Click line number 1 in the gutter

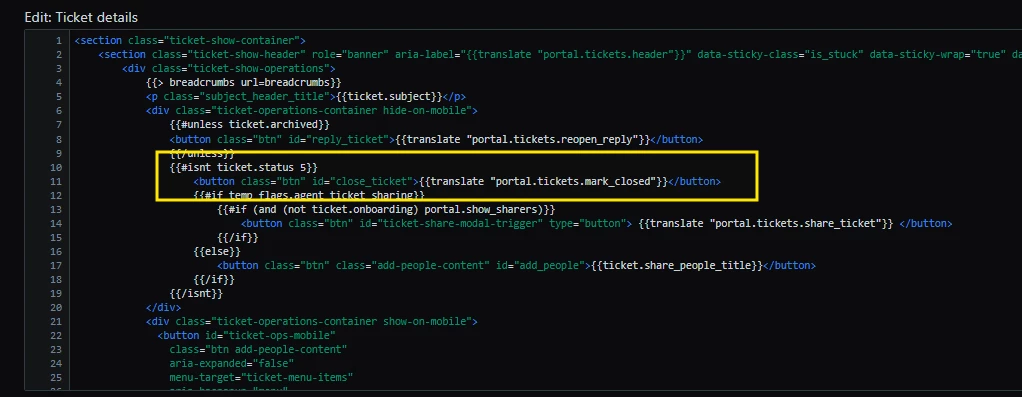[59, 40]
